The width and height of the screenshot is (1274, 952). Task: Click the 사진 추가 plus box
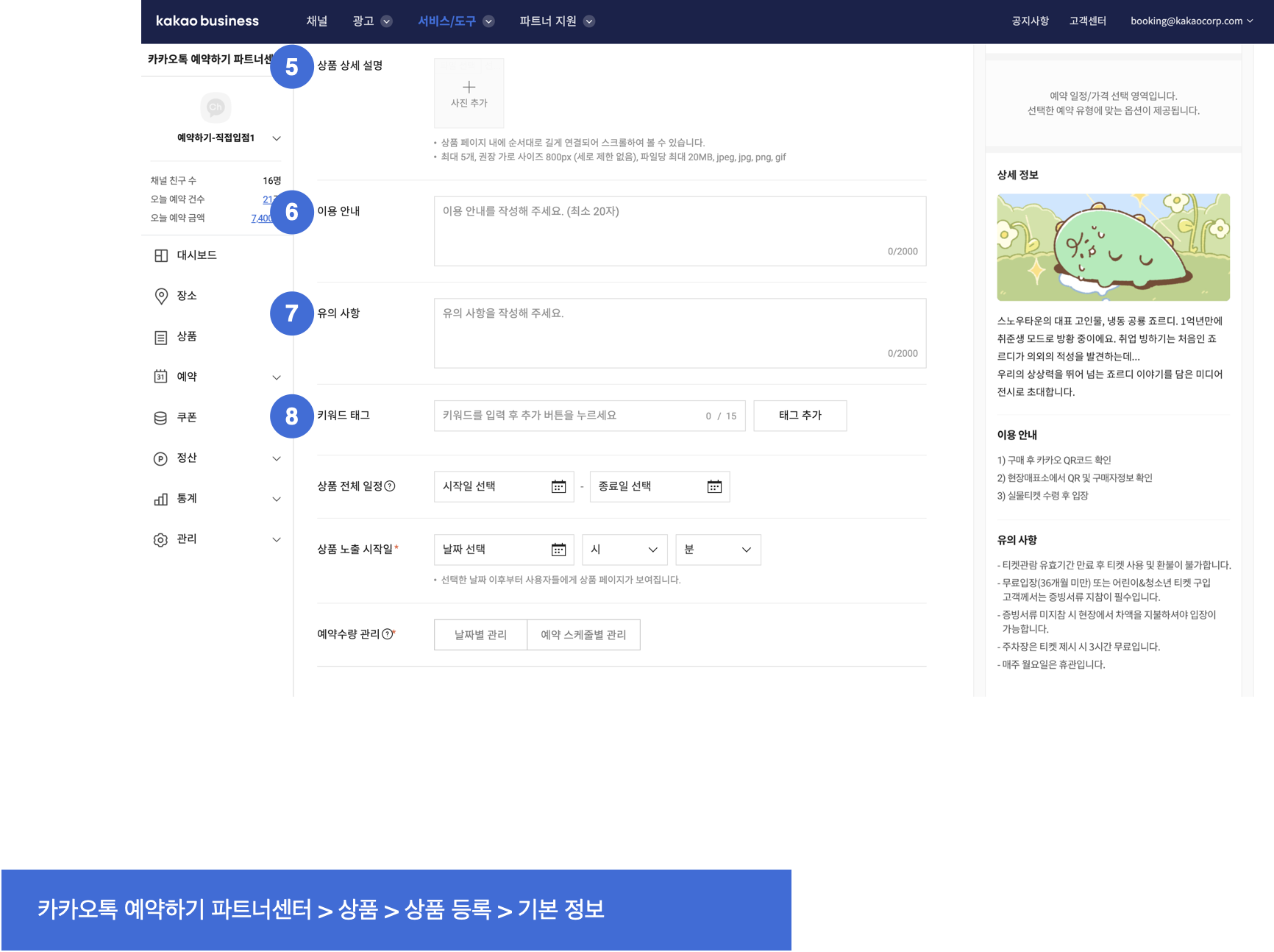tap(469, 93)
